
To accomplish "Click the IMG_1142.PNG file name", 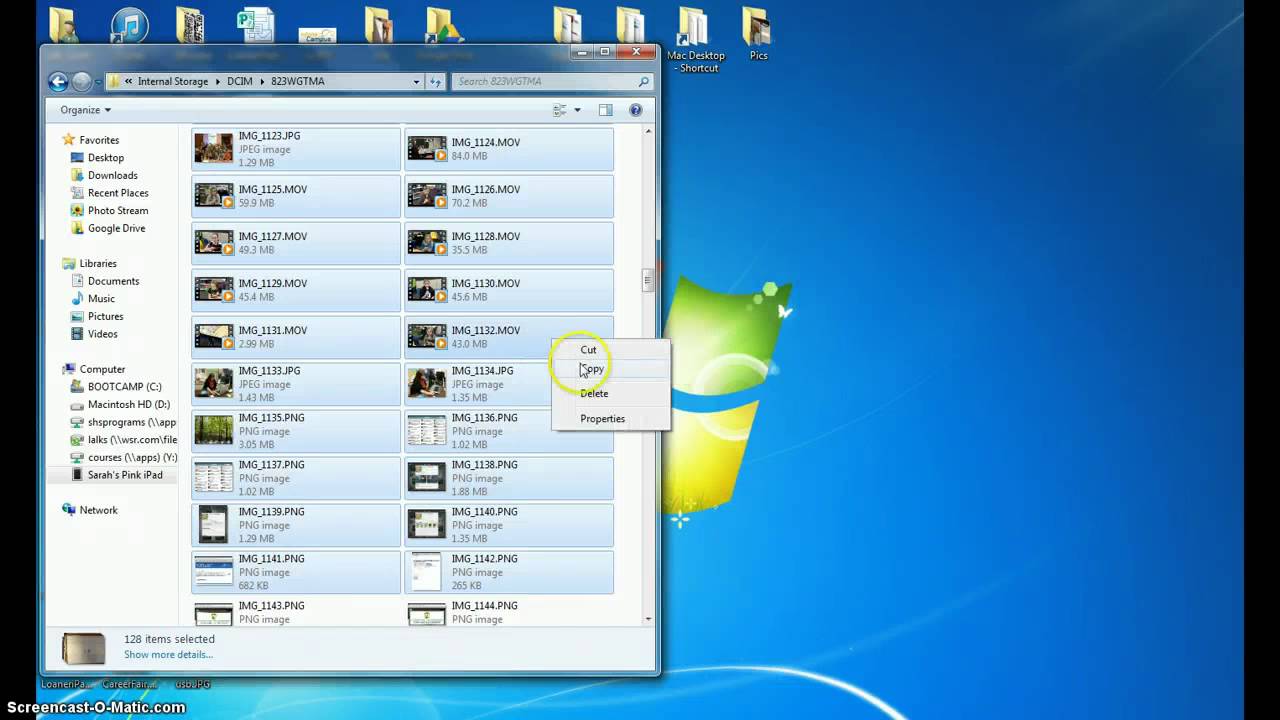I will pyautogui.click(x=484, y=559).
